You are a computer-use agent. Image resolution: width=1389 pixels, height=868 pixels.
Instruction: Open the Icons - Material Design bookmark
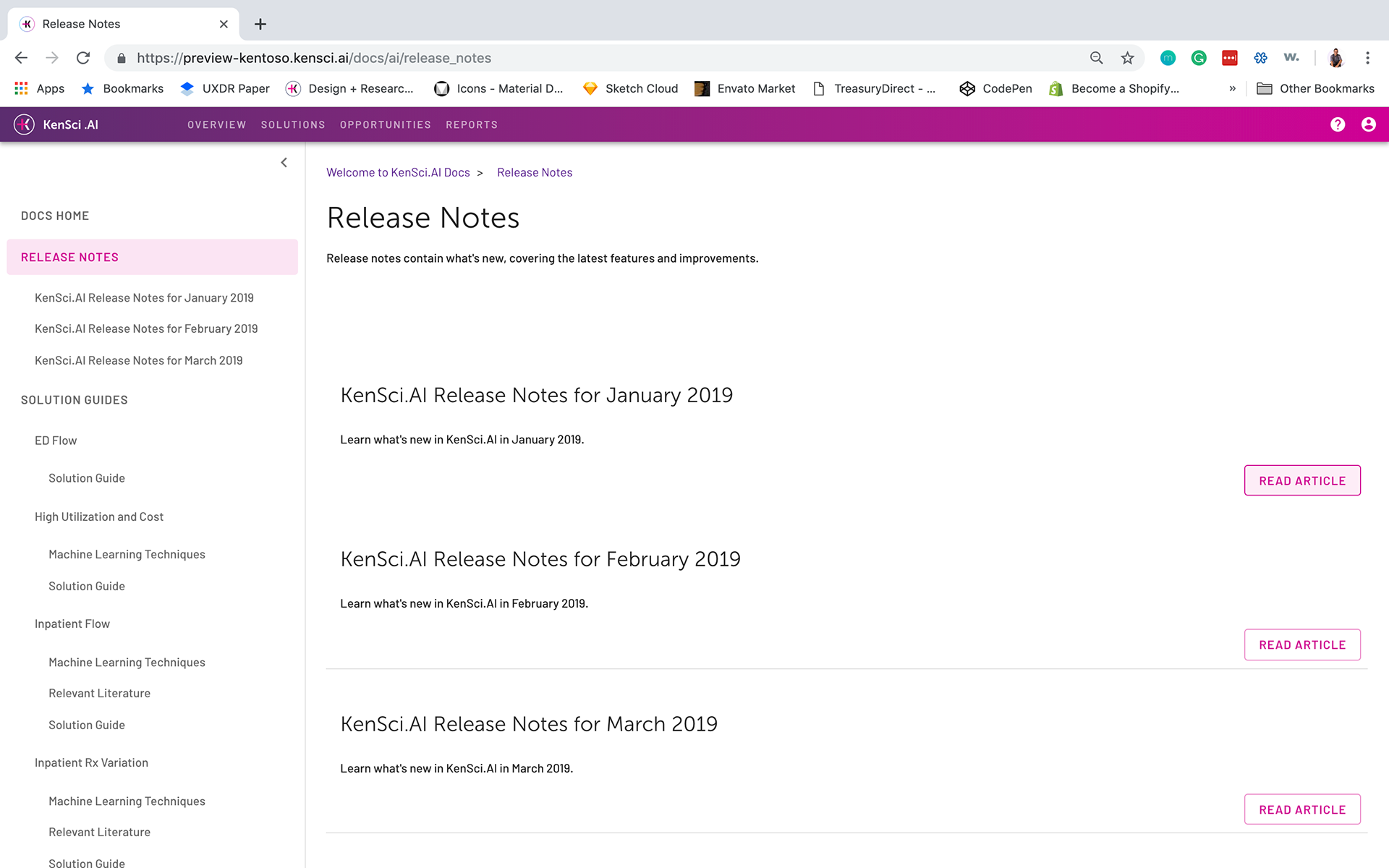(498, 88)
